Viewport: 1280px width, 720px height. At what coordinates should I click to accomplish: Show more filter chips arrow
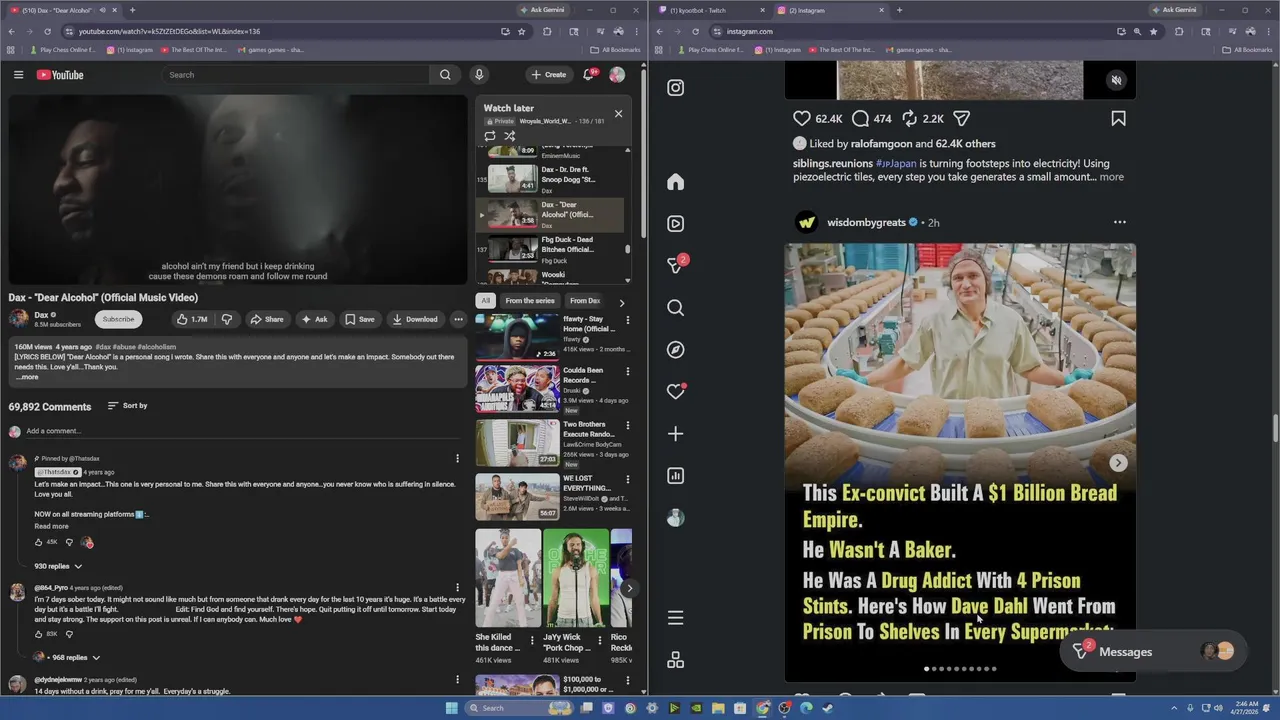point(621,302)
